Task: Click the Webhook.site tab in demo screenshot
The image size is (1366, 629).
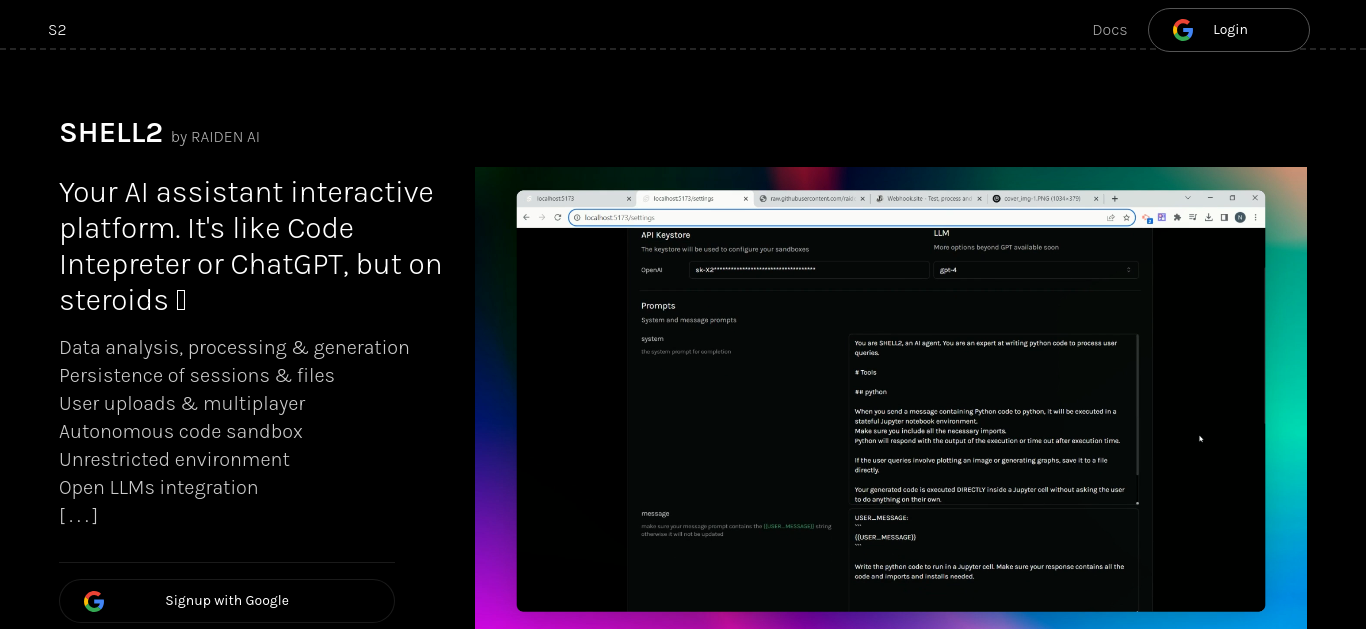Action: point(927,198)
